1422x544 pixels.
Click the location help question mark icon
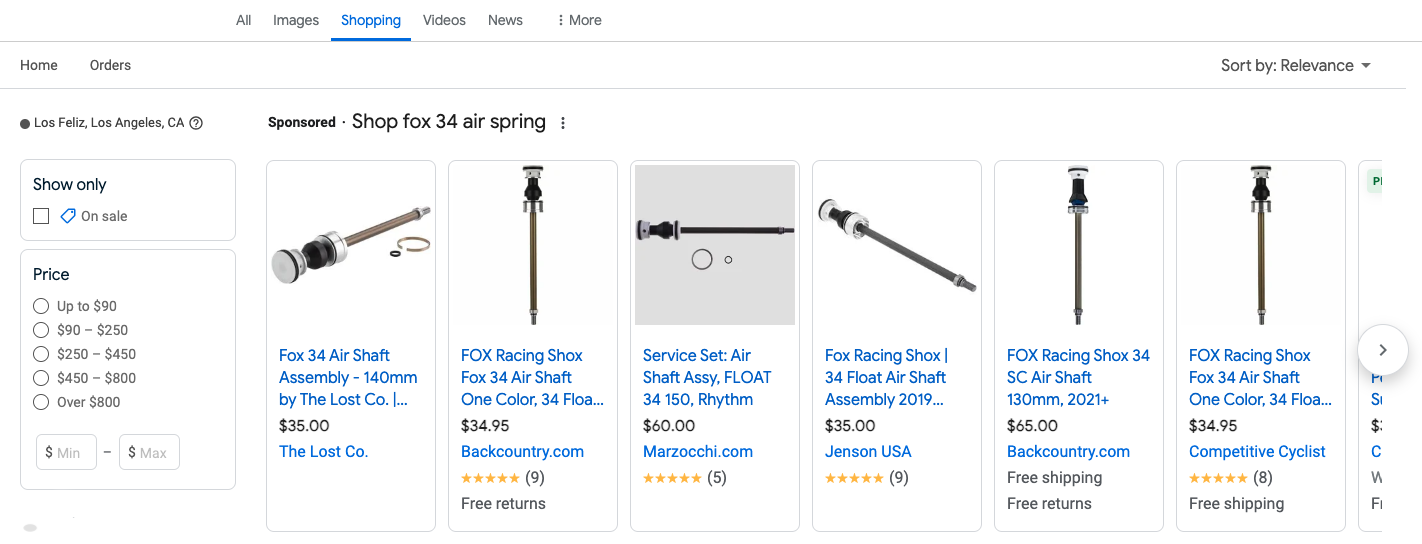[196, 123]
